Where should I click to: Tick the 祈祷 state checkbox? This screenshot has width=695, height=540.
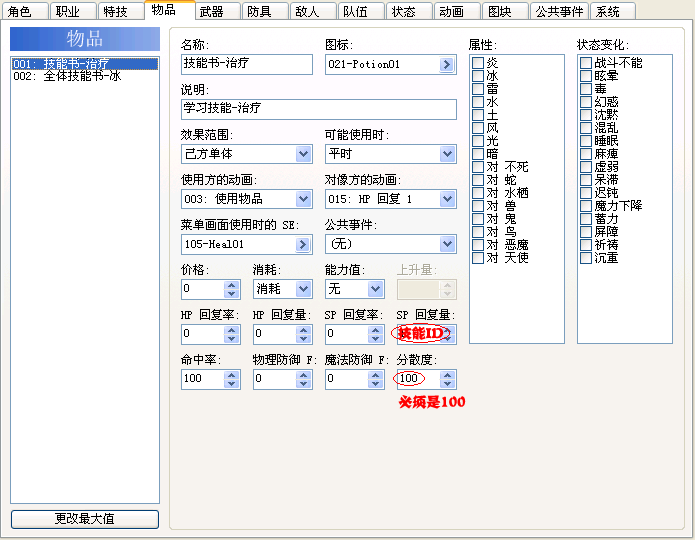[586, 245]
